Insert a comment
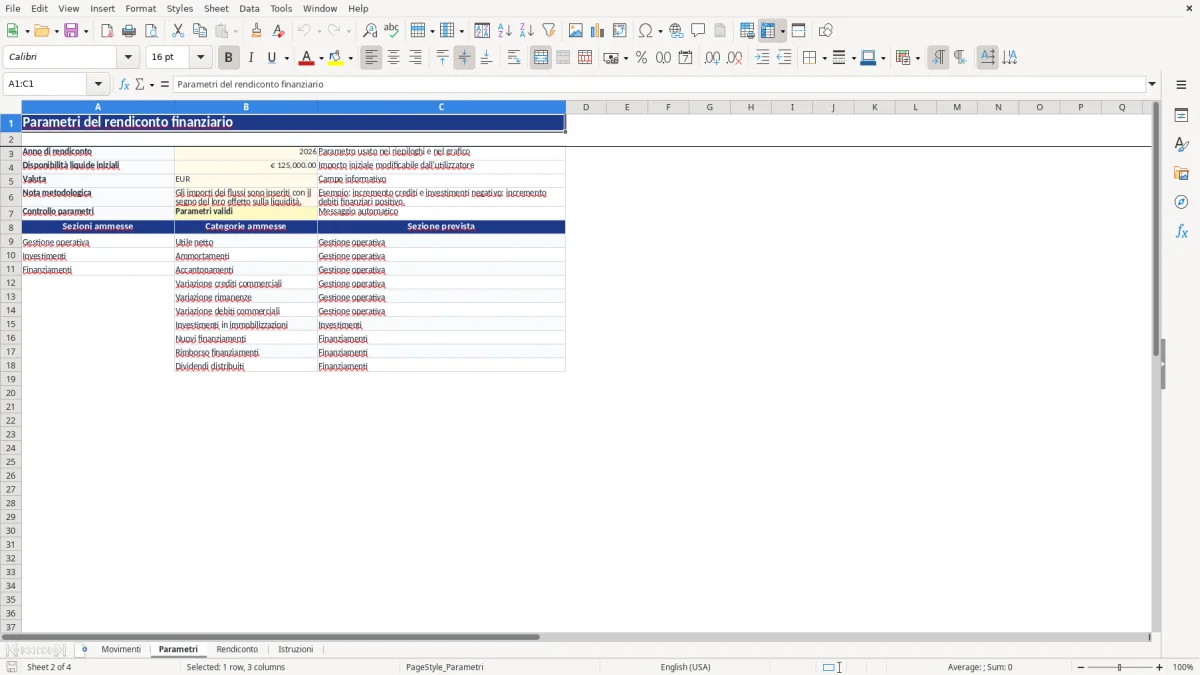This screenshot has height=675, width=1200. [699, 31]
